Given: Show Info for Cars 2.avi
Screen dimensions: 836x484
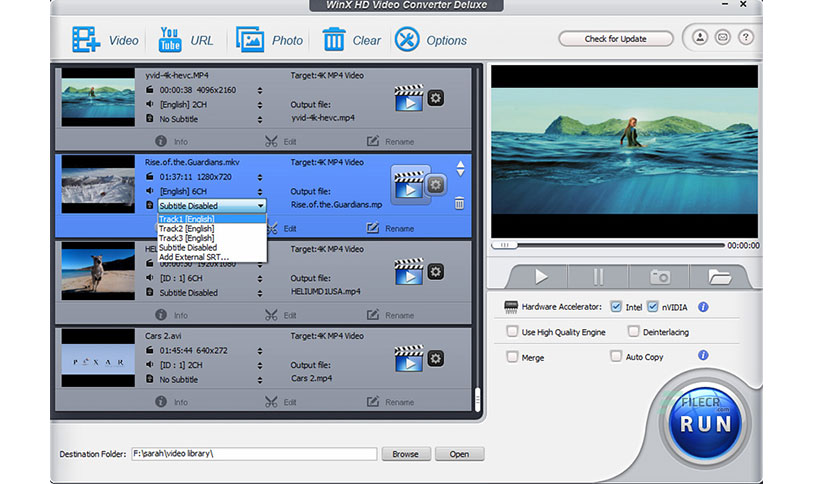Looking at the screenshot, I should coord(171,402).
